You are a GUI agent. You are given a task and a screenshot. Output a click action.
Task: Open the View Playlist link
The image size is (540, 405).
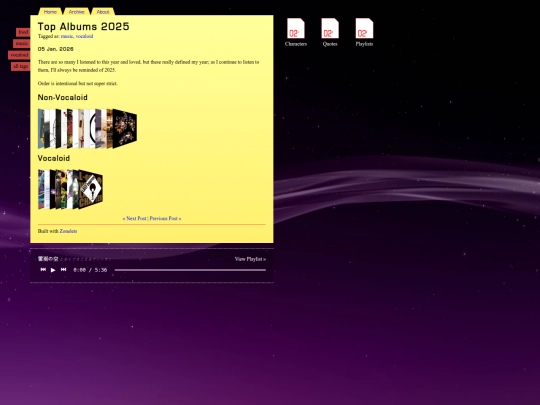point(250,259)
